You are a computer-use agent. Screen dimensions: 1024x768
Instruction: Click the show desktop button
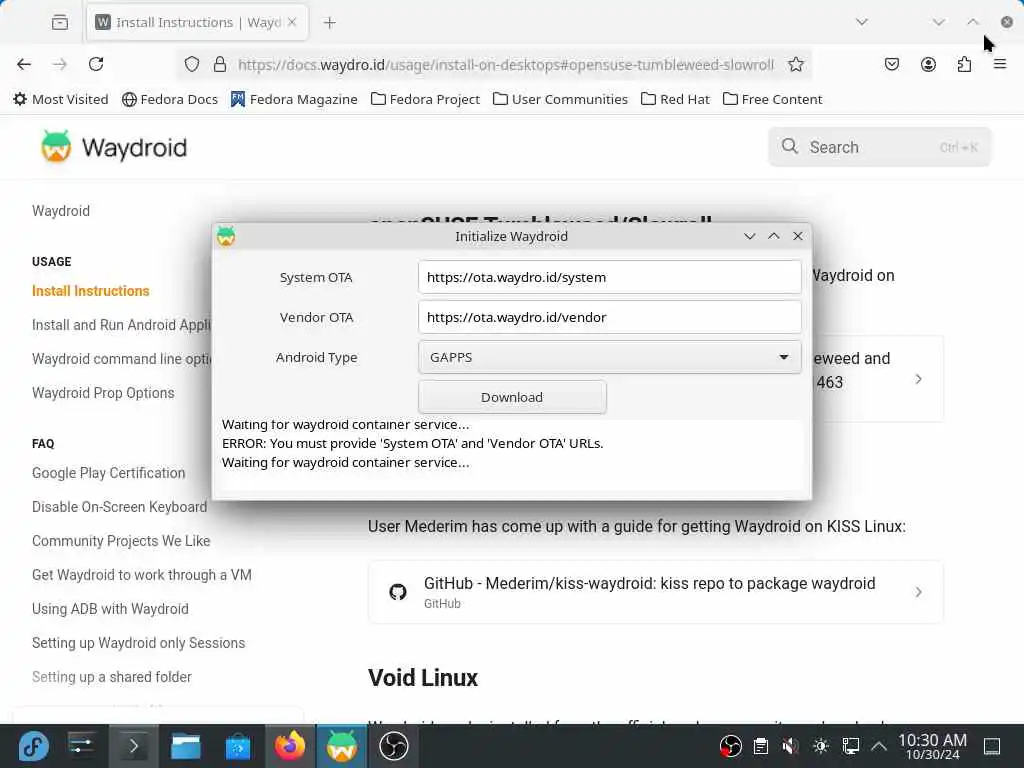coord(992,746)
